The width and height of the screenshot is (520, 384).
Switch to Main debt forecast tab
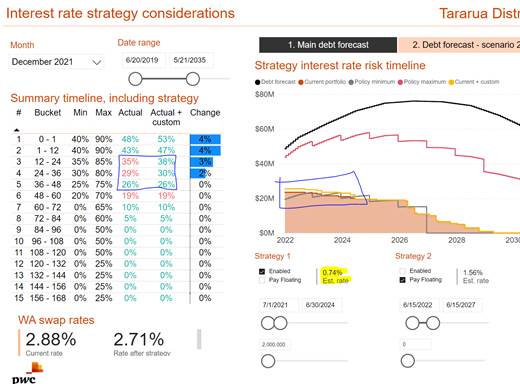tap(328, 45)
